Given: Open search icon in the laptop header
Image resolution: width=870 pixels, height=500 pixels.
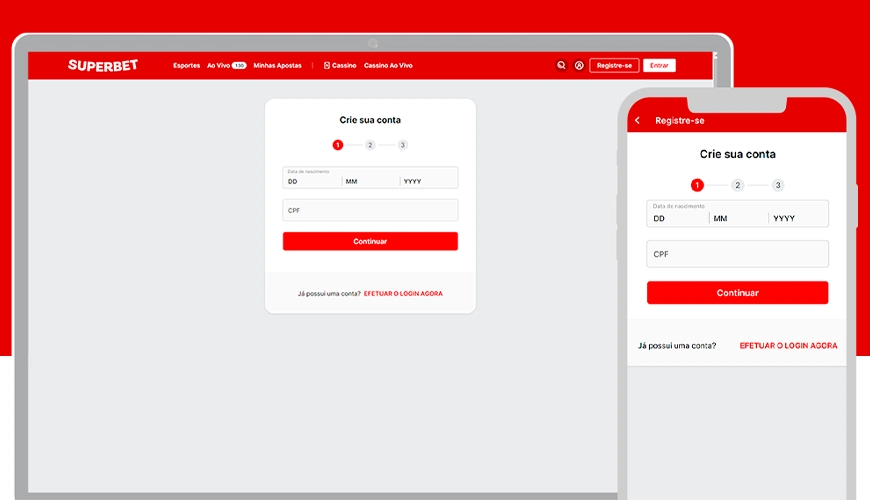Looking at the screenshot, I should pos(561,65).
